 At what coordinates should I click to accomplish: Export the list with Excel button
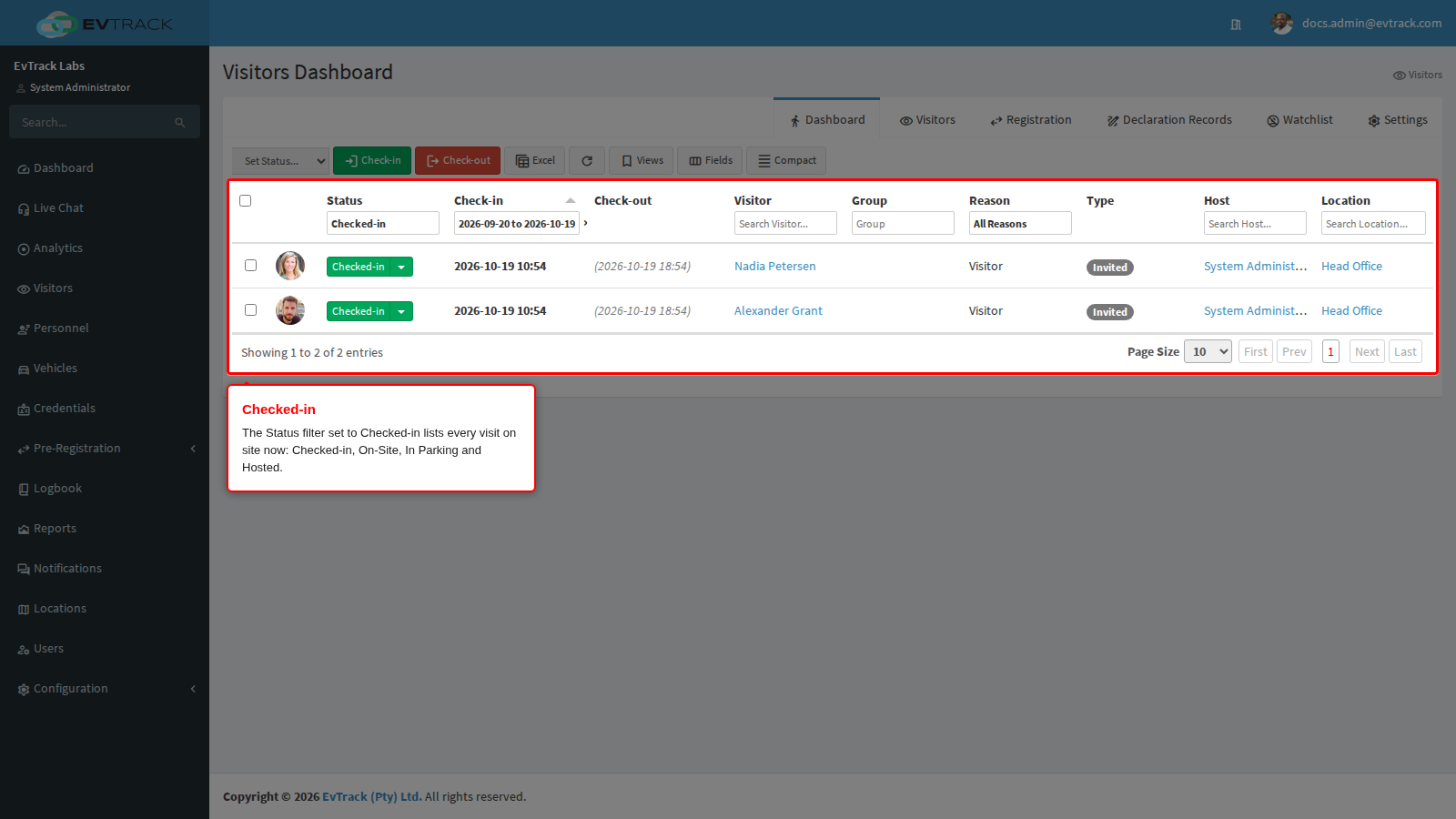point(535,160)
